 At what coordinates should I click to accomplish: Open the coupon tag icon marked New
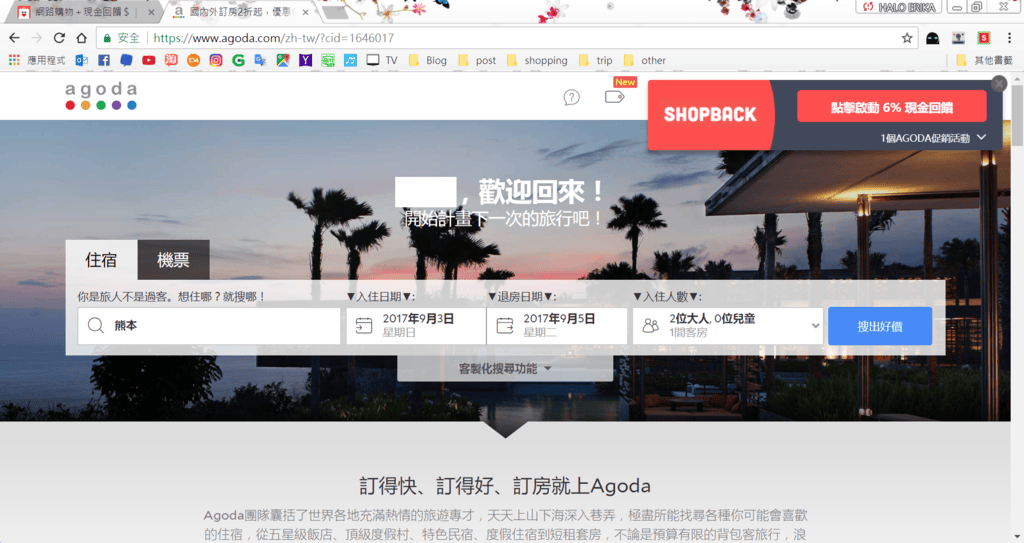pos(615,97)
